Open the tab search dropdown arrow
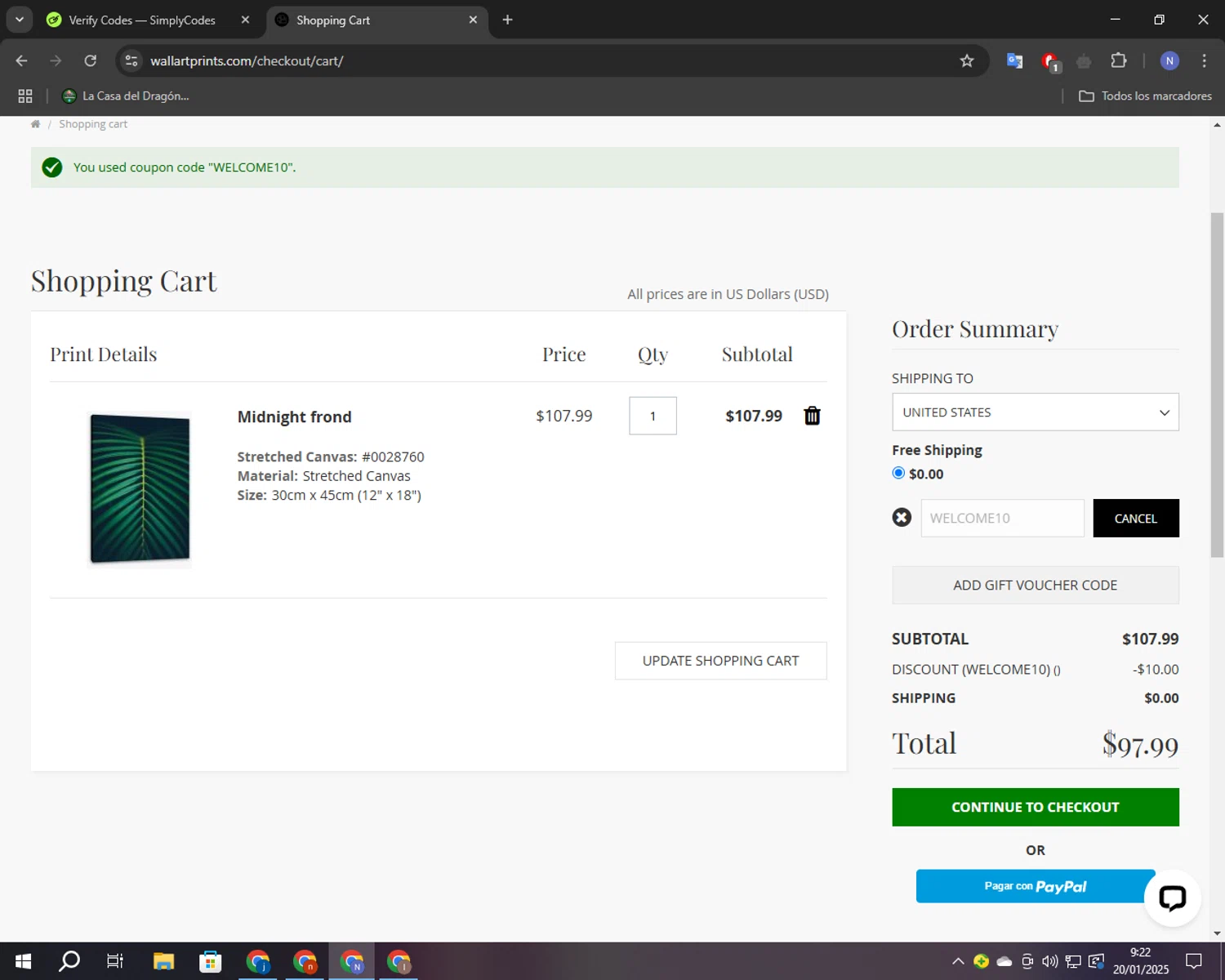This screenshot has width=1225, height=980. click(20, 20)
